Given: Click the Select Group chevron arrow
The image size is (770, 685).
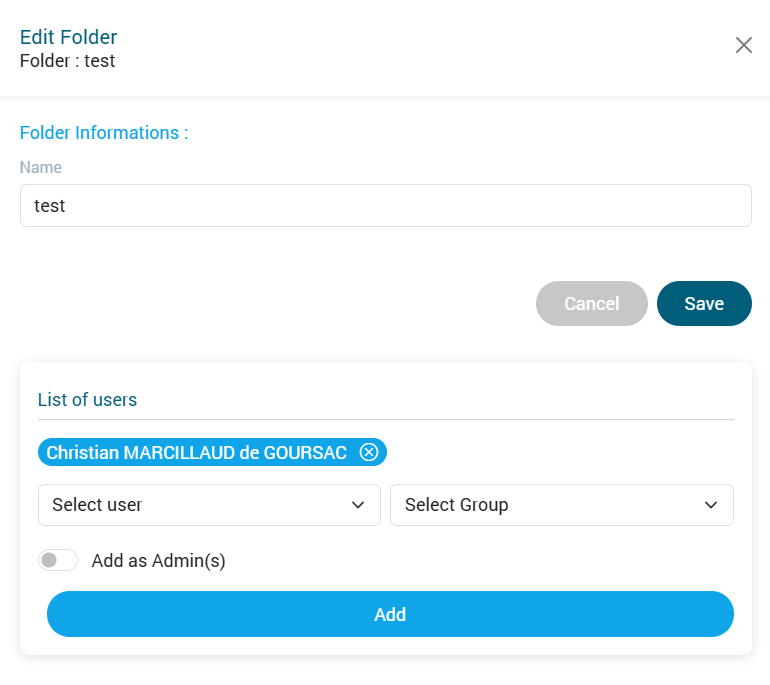Looking at the screenshot, I should point(711,505).
